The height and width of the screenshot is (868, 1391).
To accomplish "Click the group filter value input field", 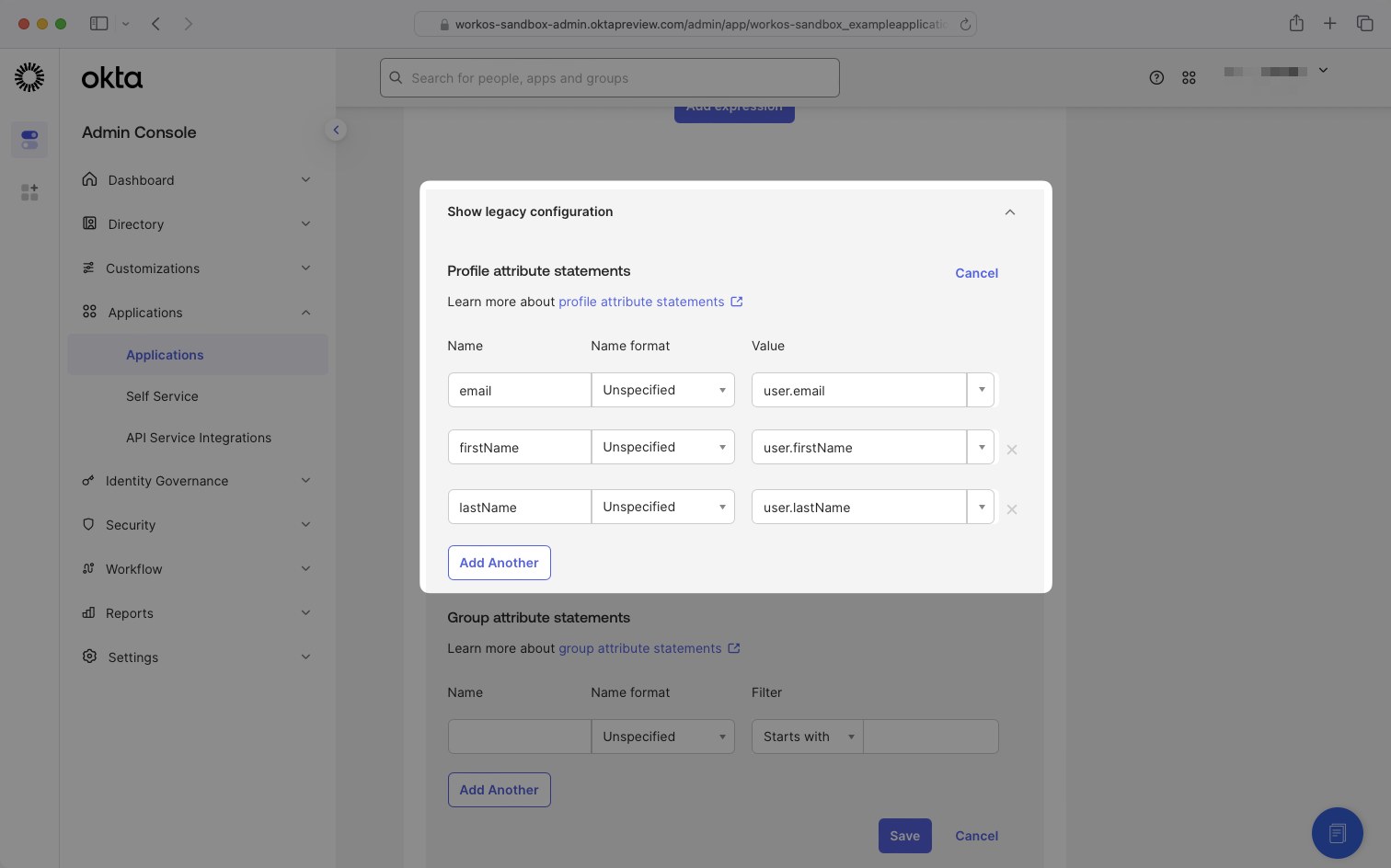I will tap(931, 737).
